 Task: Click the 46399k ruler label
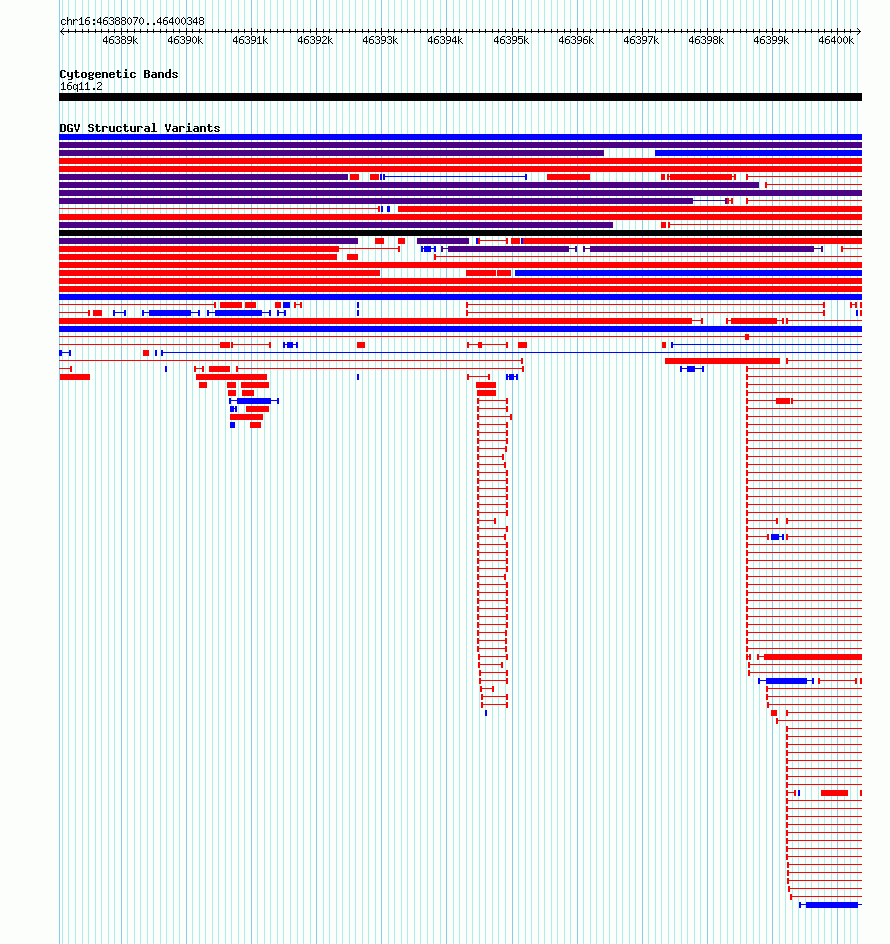(x=771, y=40)
